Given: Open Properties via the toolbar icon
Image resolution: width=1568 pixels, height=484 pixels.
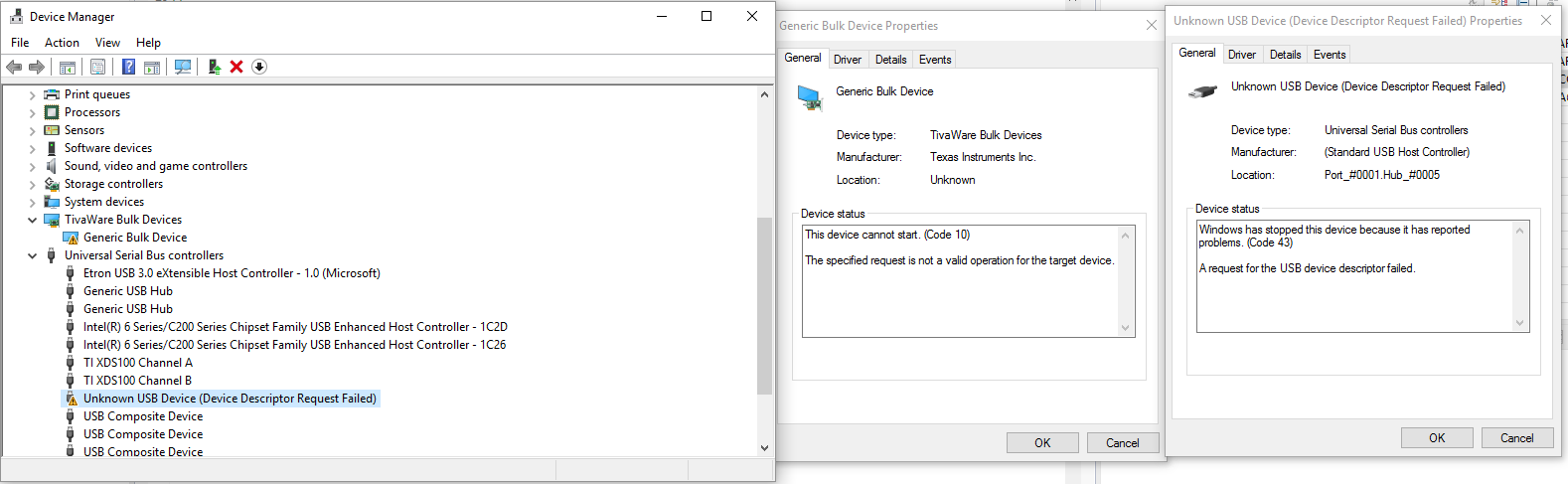Looking at the screenshot, I should point(97,67).
